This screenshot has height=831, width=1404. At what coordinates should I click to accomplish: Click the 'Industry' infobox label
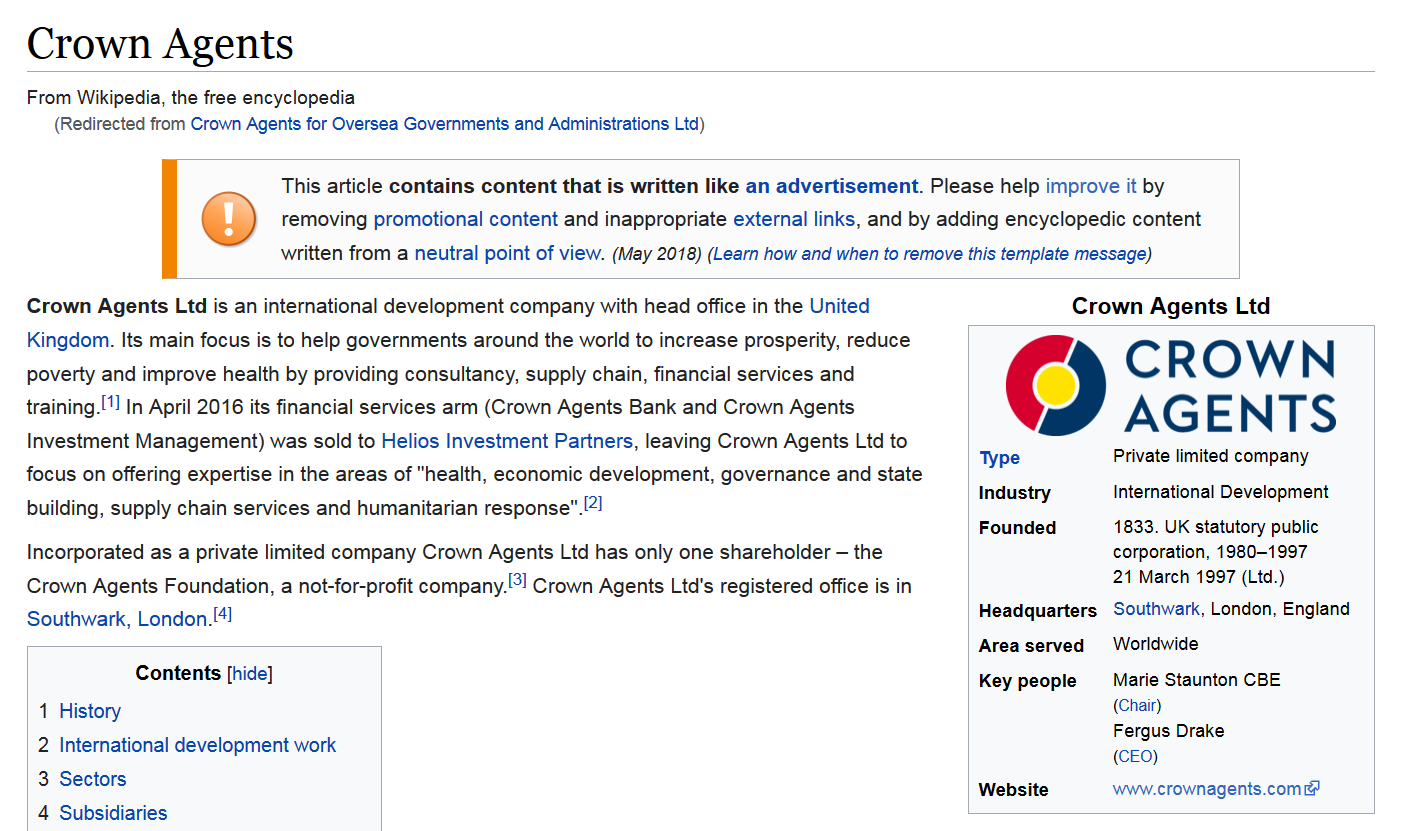1015,493
